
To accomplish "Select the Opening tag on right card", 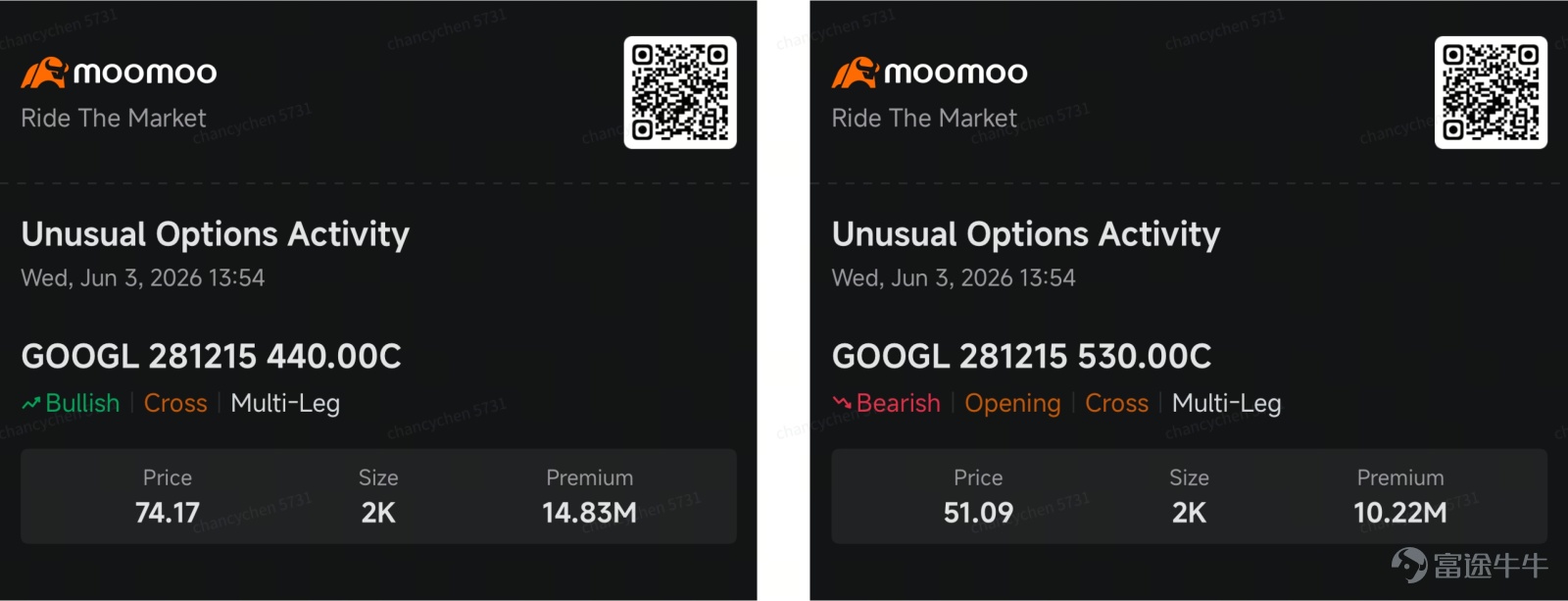I will 1012,404.
